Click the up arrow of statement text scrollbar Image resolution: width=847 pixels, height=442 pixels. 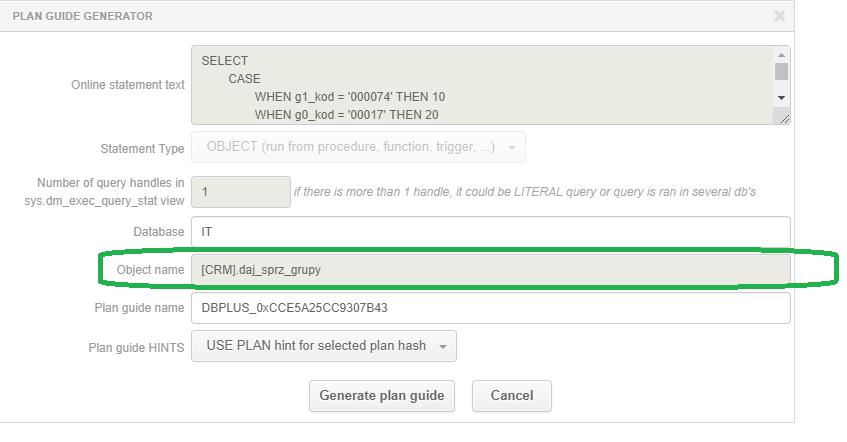(781, 55)
